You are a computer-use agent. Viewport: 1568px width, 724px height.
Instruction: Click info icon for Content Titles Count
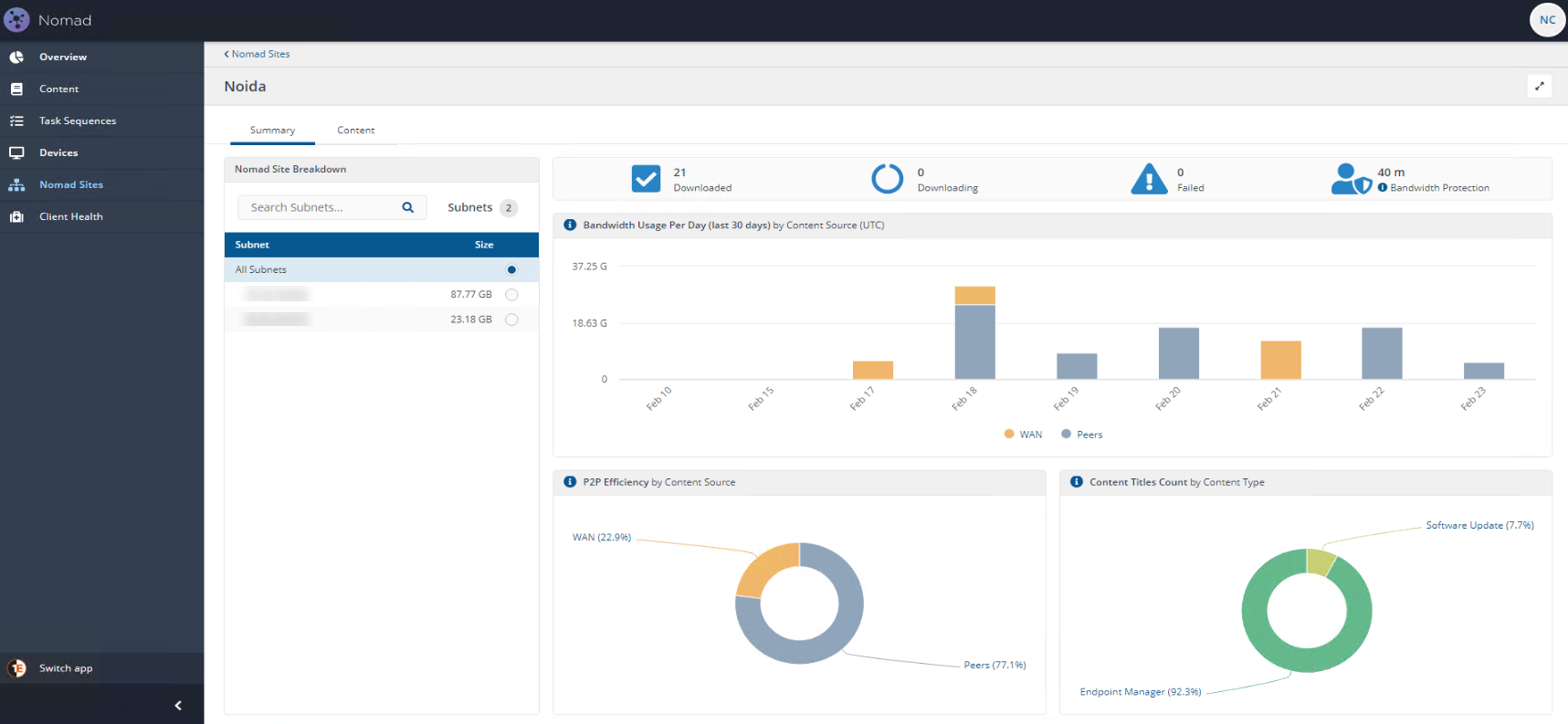click(x=1077, y=482)
